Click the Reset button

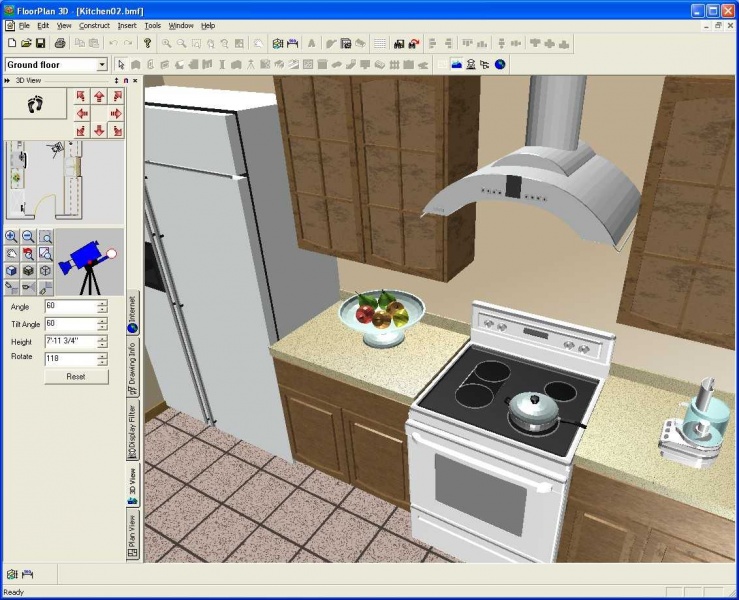(76, 377)
